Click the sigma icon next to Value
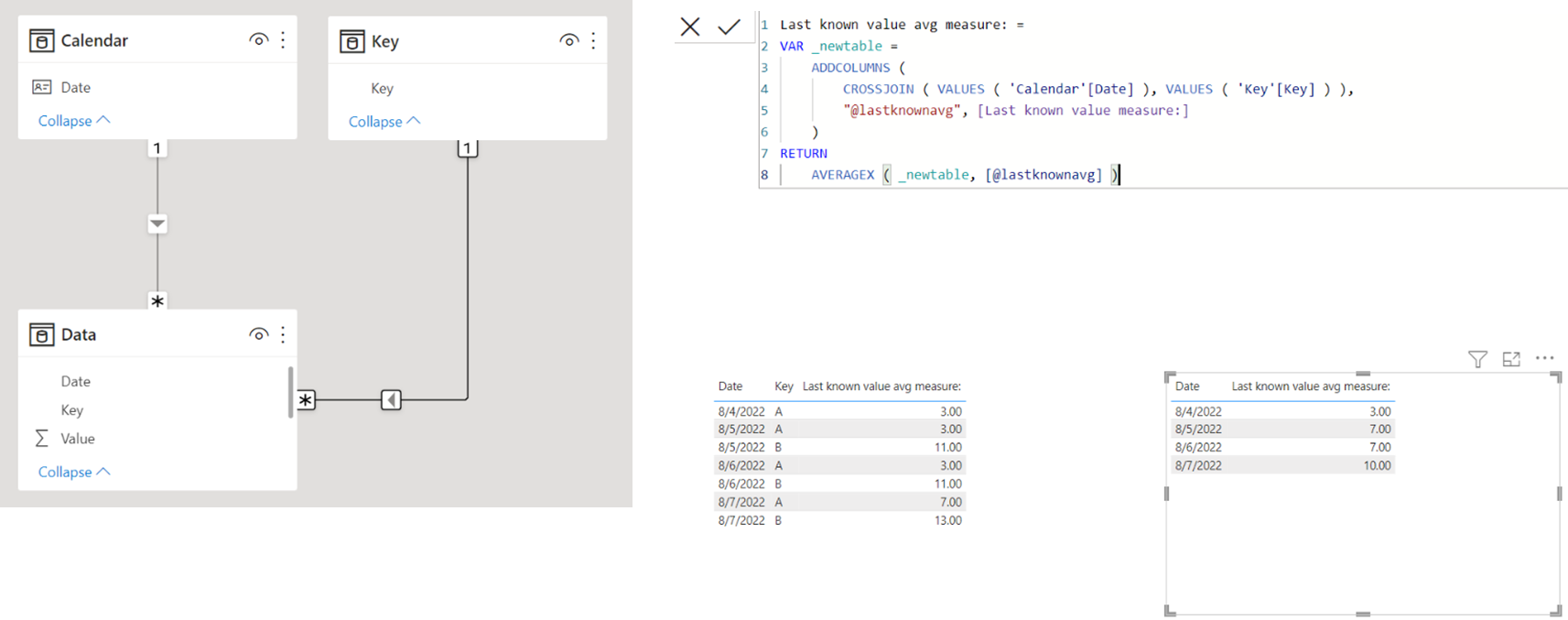The height and width of the screenshot is (620, 1568). tap(41, 439)
